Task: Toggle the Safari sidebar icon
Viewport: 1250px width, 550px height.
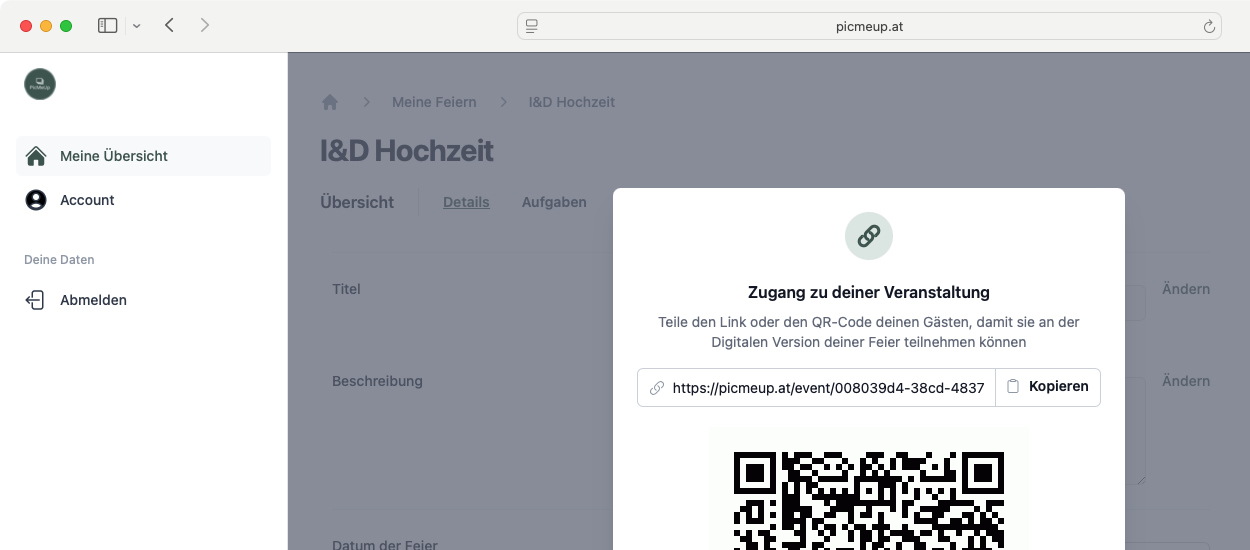Action: (108, 26)
